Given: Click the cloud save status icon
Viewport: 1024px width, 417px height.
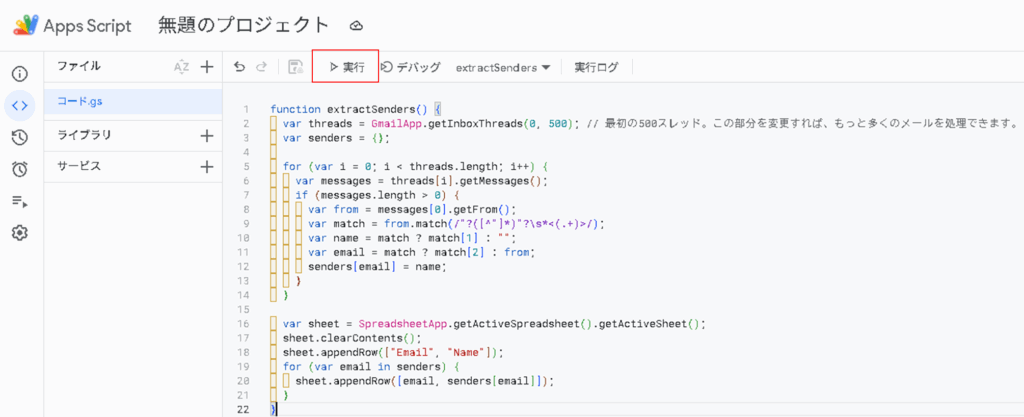Looking at the screenshot, I should coord(356,26).
